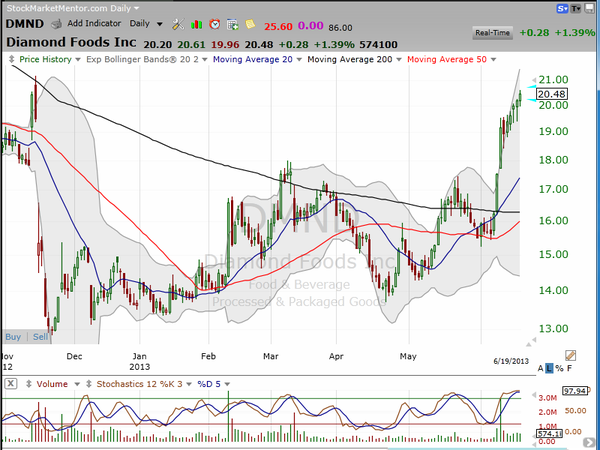The image size is (600, 450).
Task: Click the Stochastics 12 %K 3 label
Action: [x=139, y=384]
